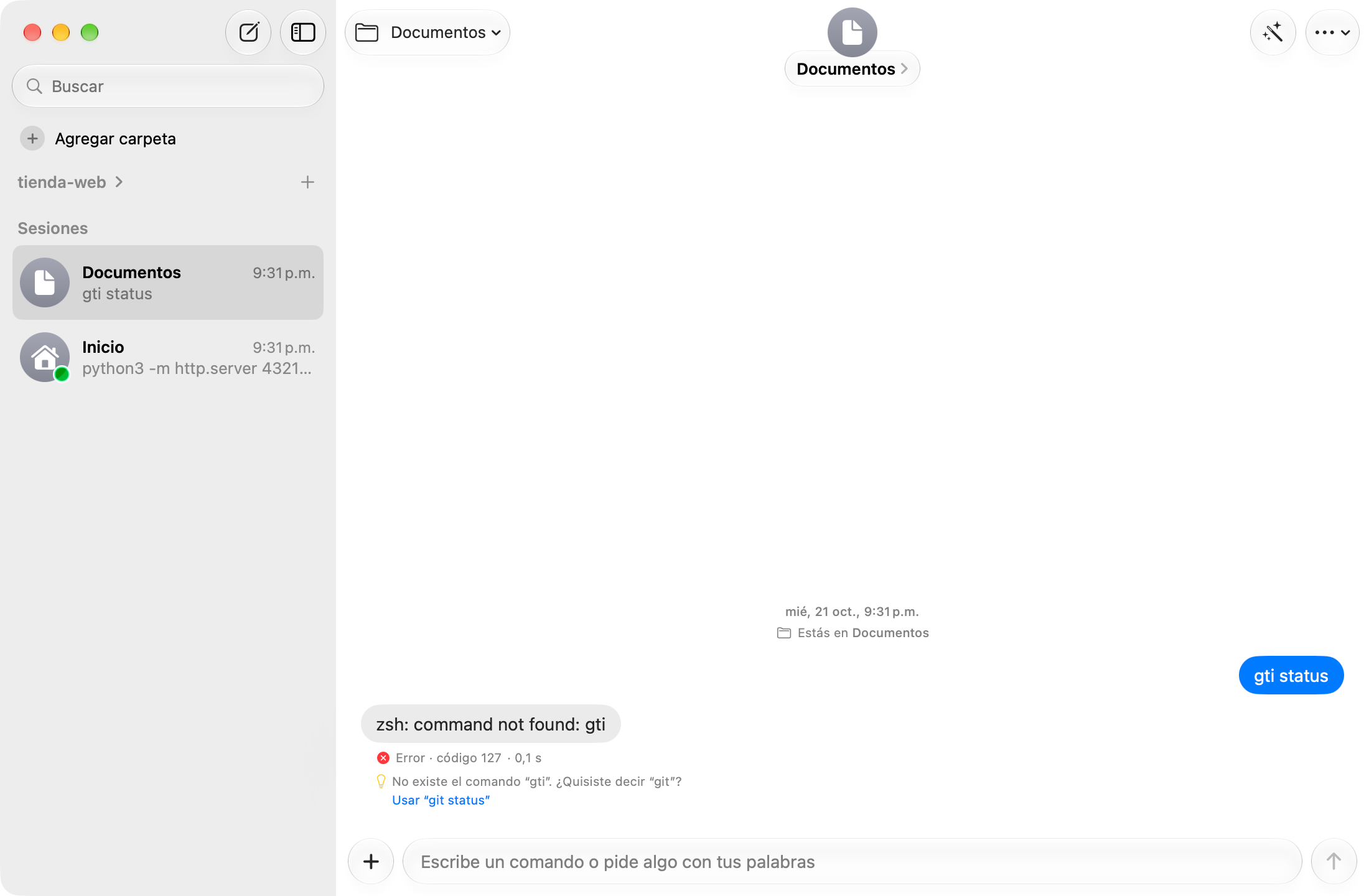Focus the Buscar search field
Image resolution: width=1369 pixels, height=896 pixels.
pos(168,86)
